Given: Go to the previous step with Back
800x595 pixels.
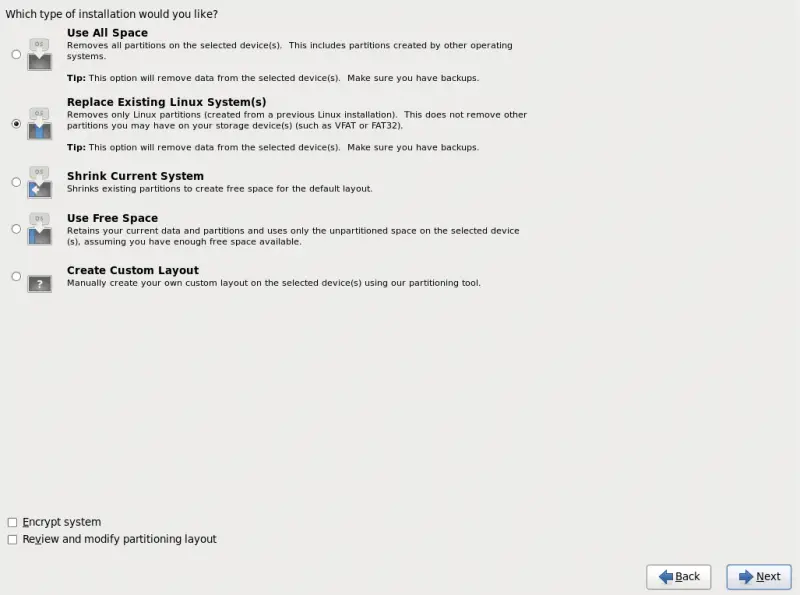Looking at the screenshot, I should [x=679, y=577].
